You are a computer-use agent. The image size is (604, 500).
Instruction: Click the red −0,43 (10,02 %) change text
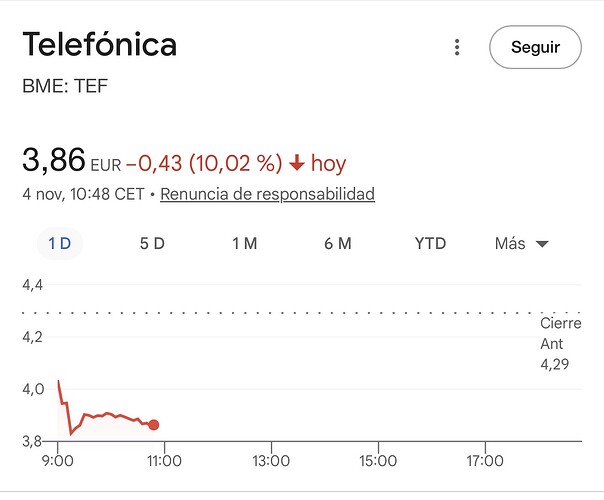(209, 163)
